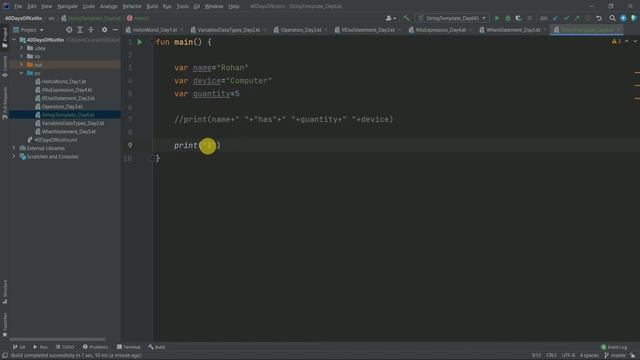Click Project panel horizontal scrollbar
640x360 pixels.
(x=57, y=339)
